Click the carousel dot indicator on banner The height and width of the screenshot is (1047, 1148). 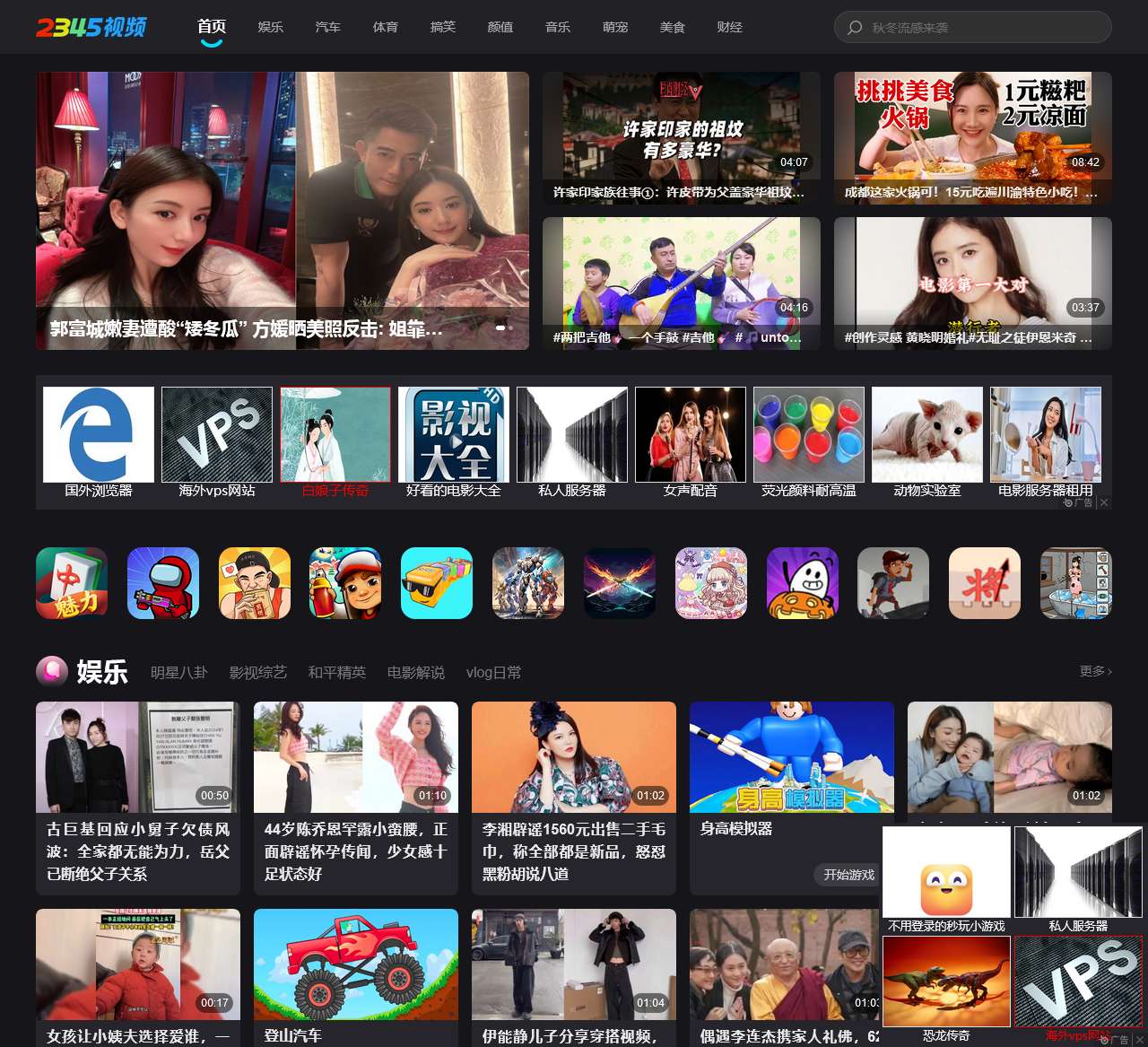(505, 327)
